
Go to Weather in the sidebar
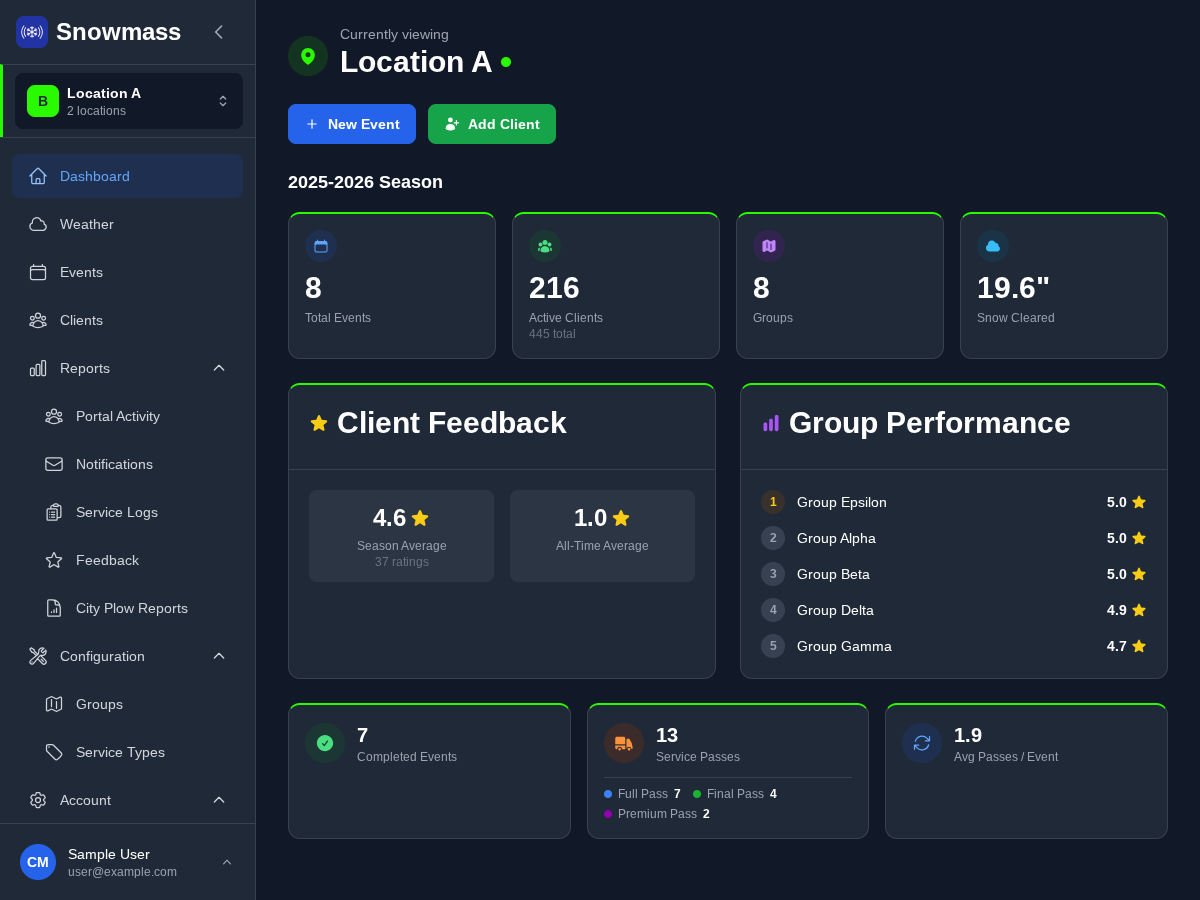point(87,224)
